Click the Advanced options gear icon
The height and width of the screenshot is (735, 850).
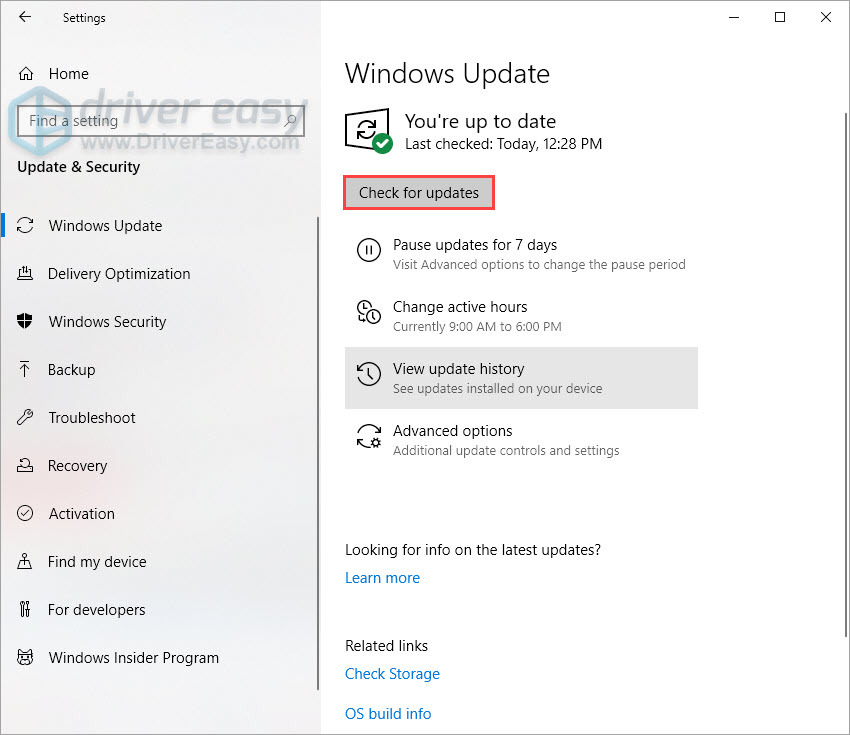(369, 436)
